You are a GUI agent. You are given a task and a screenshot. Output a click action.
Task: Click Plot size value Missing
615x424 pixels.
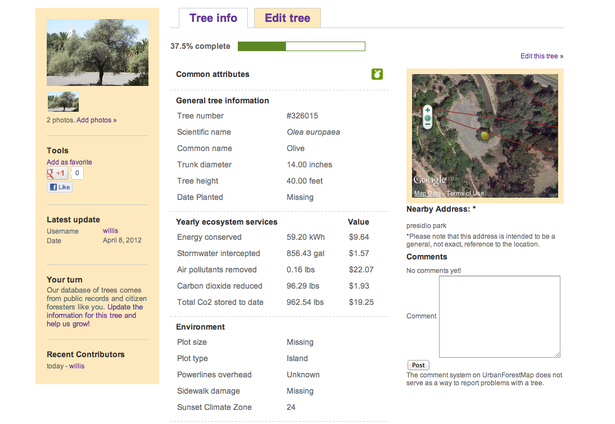tap(300, 342)
